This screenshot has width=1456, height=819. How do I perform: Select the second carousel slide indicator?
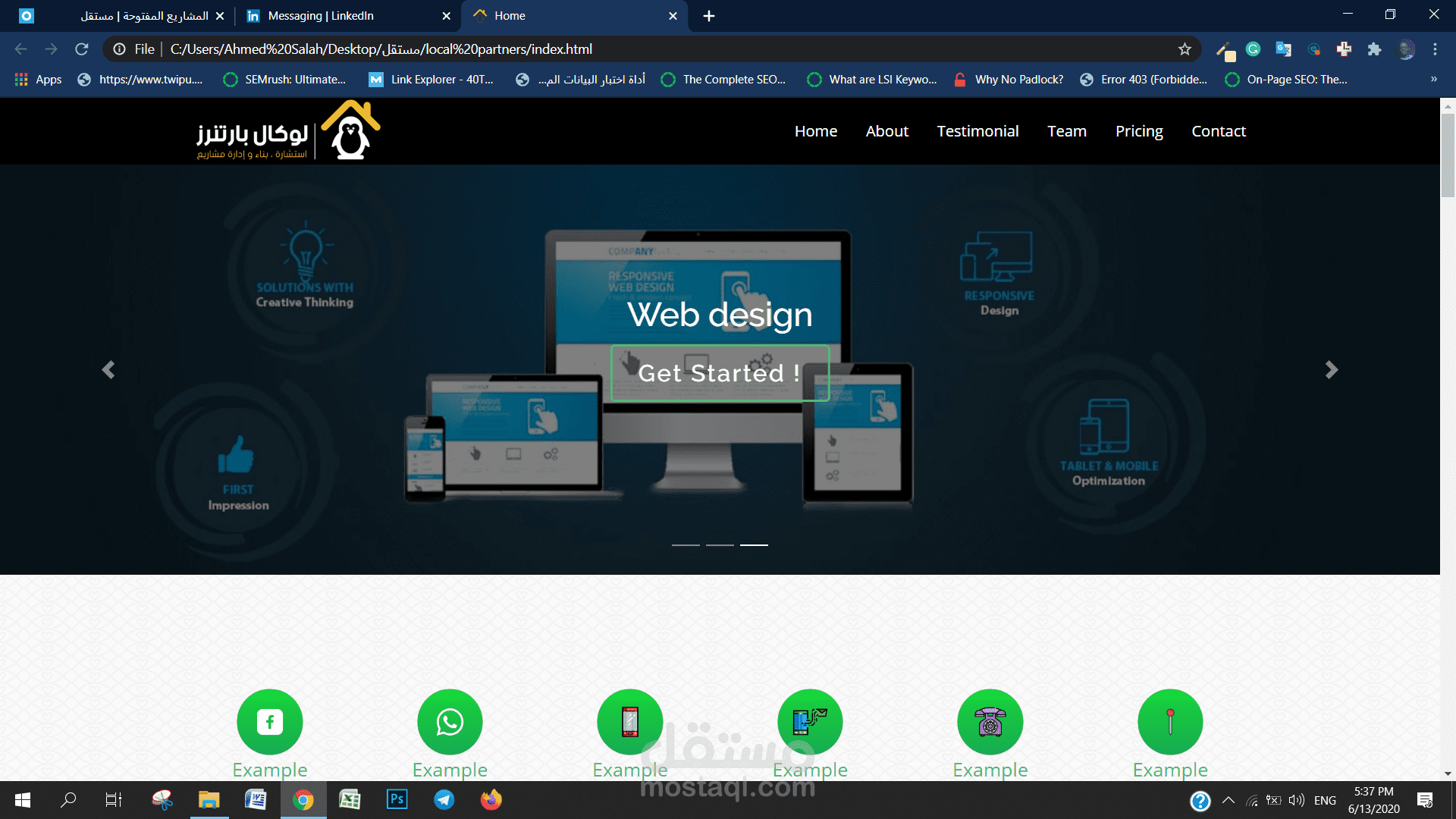(x=720, y=544)
